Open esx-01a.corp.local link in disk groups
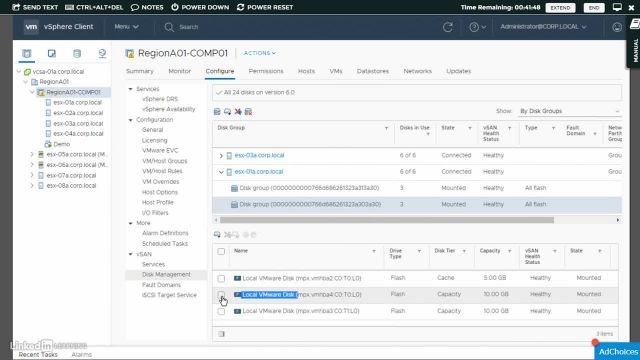This screenshot has height=360, width=640. 258,172
